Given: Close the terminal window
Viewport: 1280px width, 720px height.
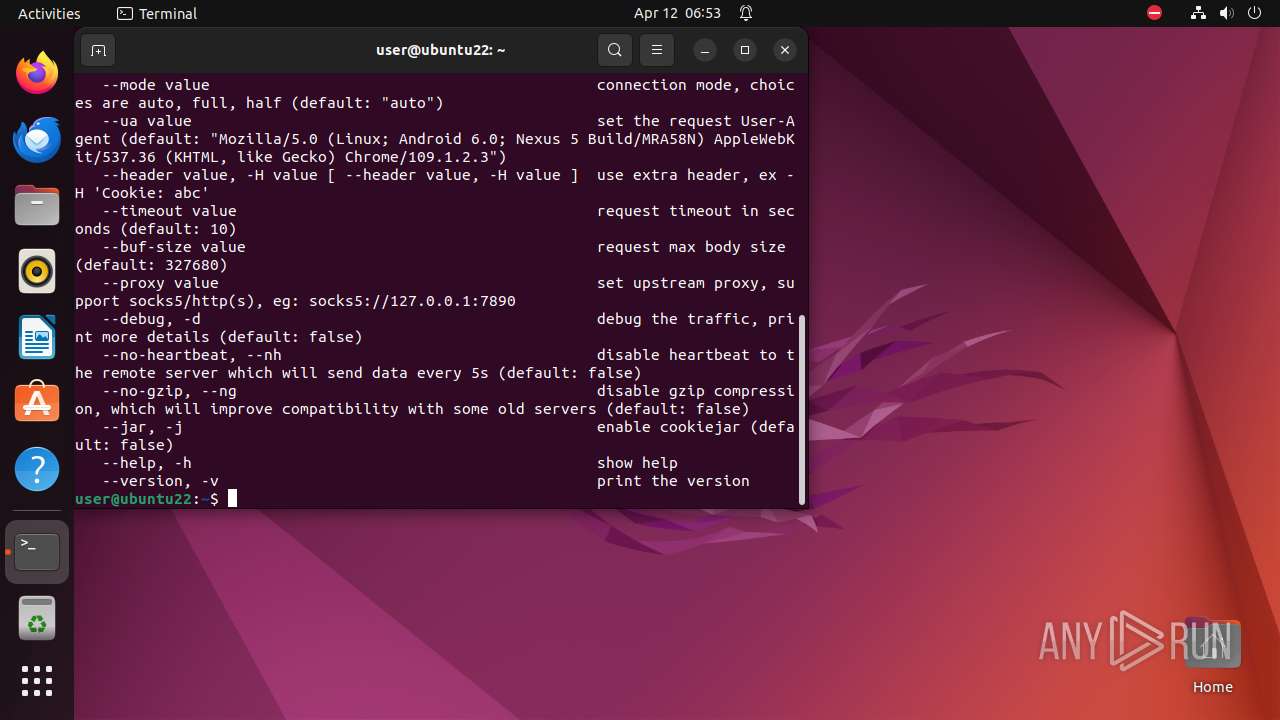Looking at the screenshot, I should point(785,50).
